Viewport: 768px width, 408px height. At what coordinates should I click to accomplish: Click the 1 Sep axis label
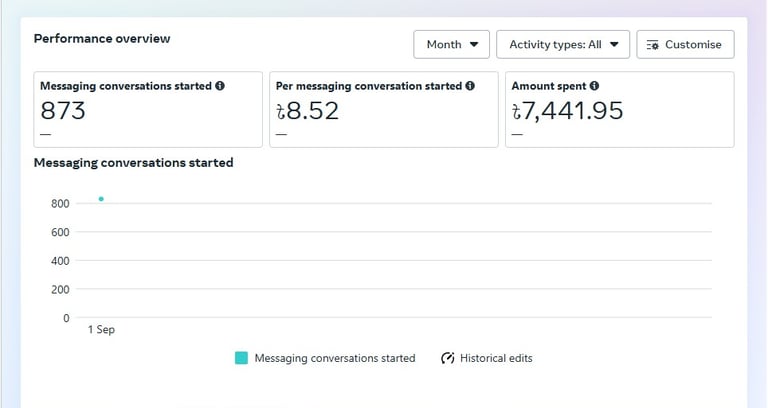tap(101, 330)
